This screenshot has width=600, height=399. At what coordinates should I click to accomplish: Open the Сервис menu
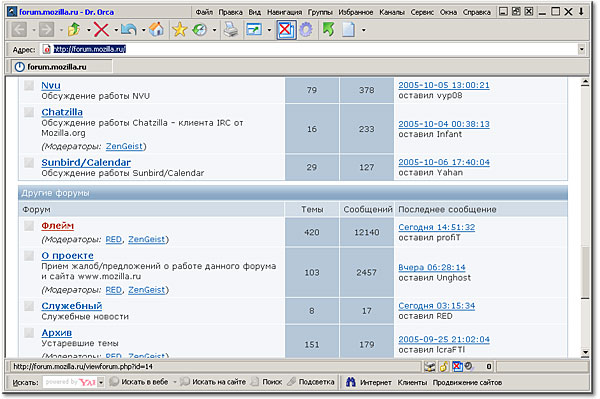pos(422,12)
